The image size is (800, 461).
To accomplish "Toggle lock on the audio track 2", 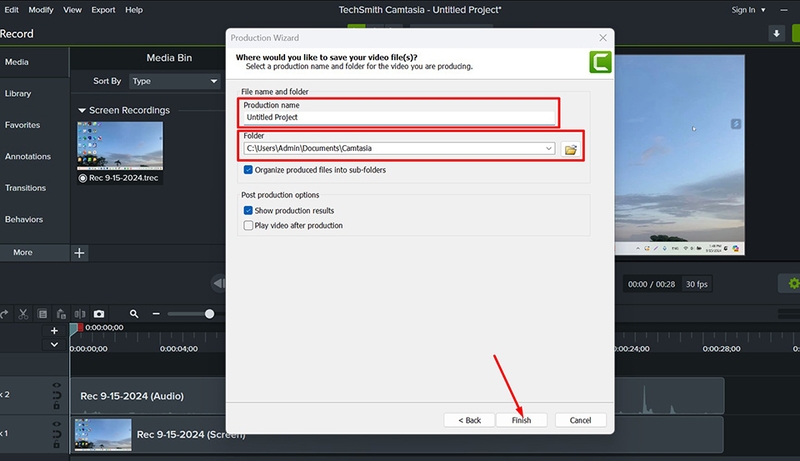I will click(x=56, y=406).
